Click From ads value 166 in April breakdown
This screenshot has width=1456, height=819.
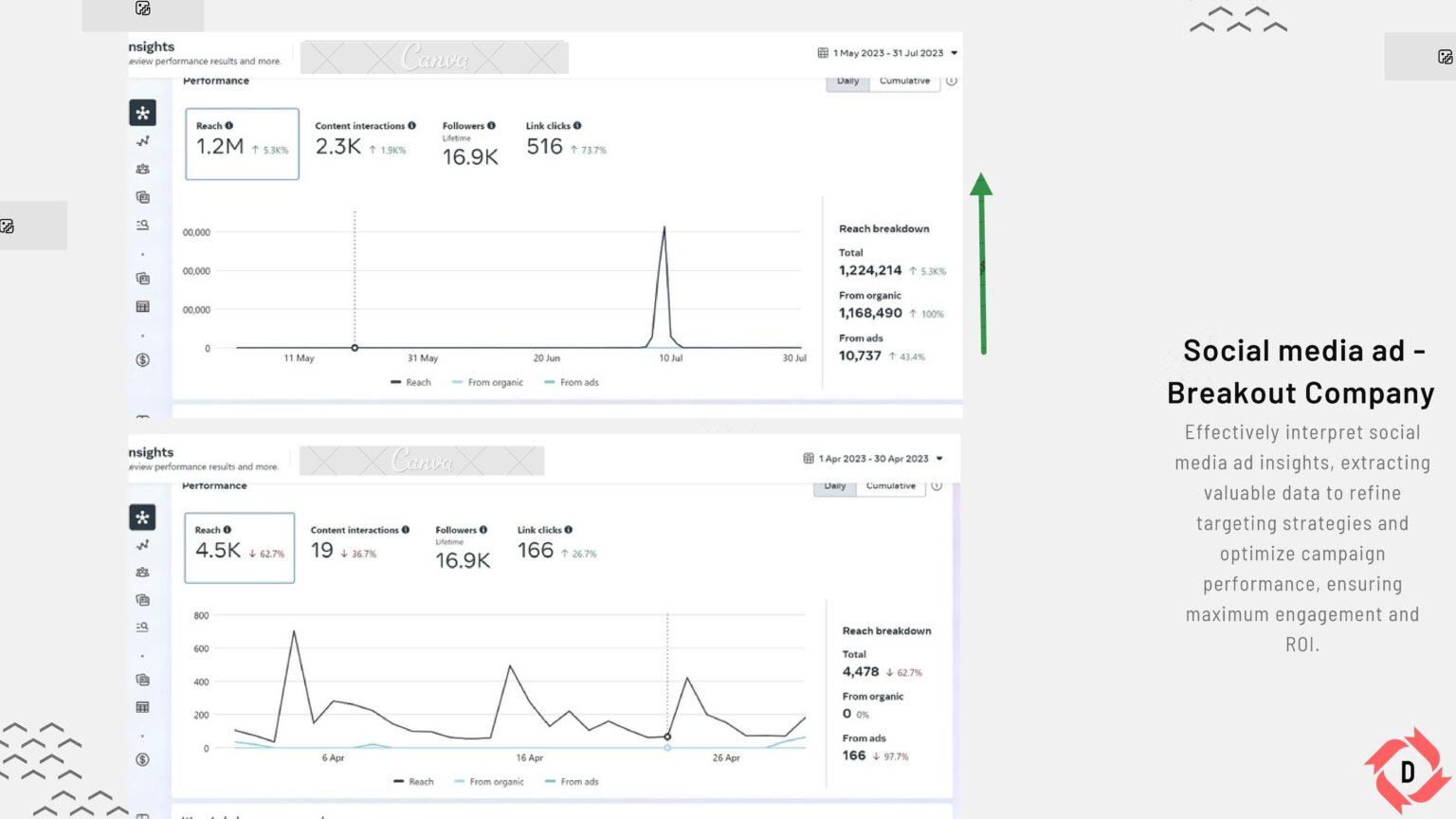coord(854,755)
